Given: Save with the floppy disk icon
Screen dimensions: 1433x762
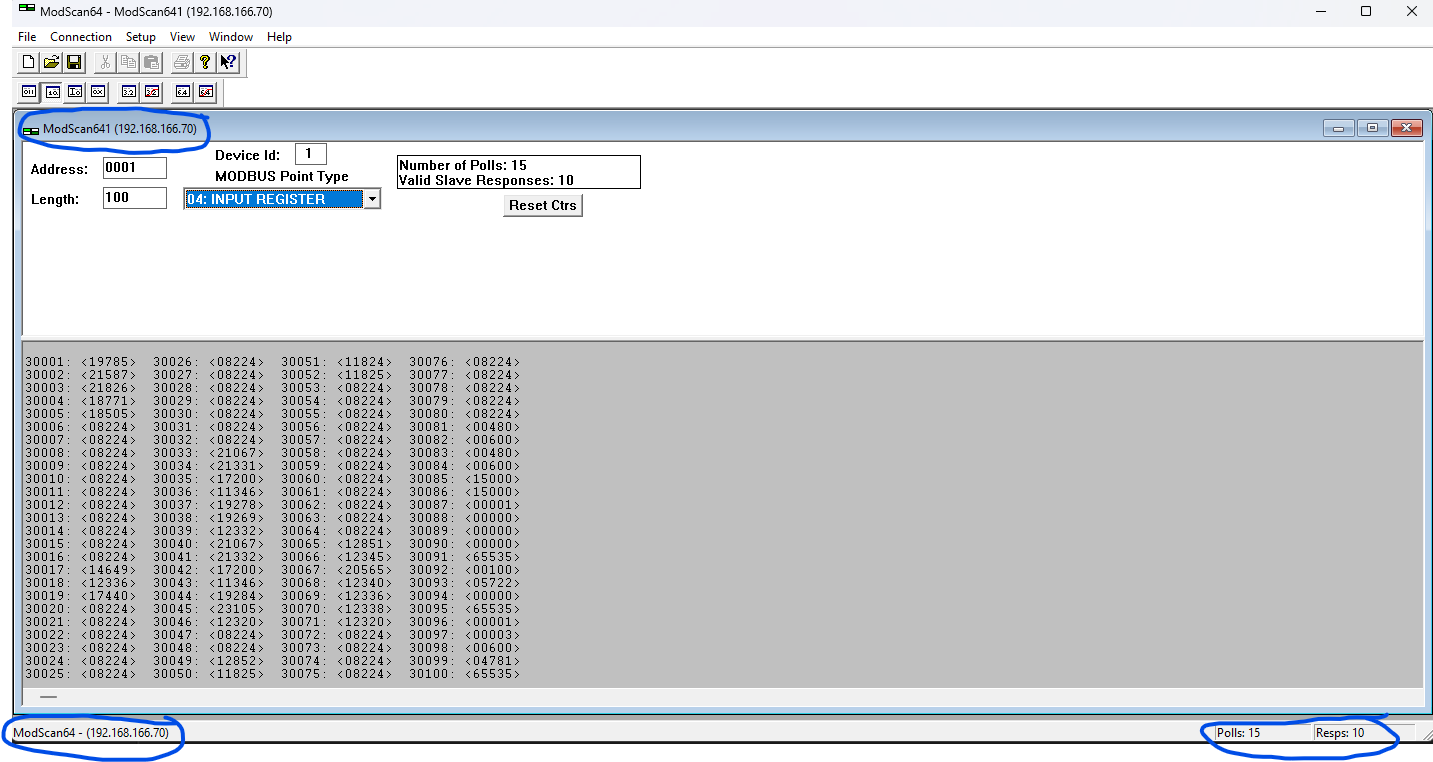Looking at the screenshot, I should [x=73, y=62].
